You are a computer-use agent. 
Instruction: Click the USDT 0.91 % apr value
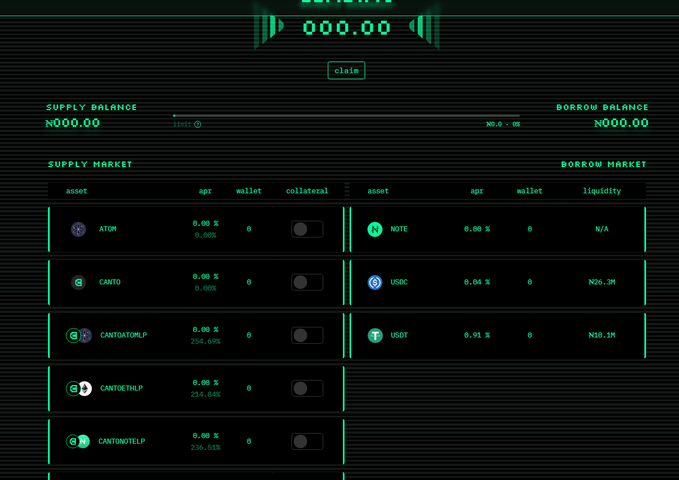click(477, 335)
